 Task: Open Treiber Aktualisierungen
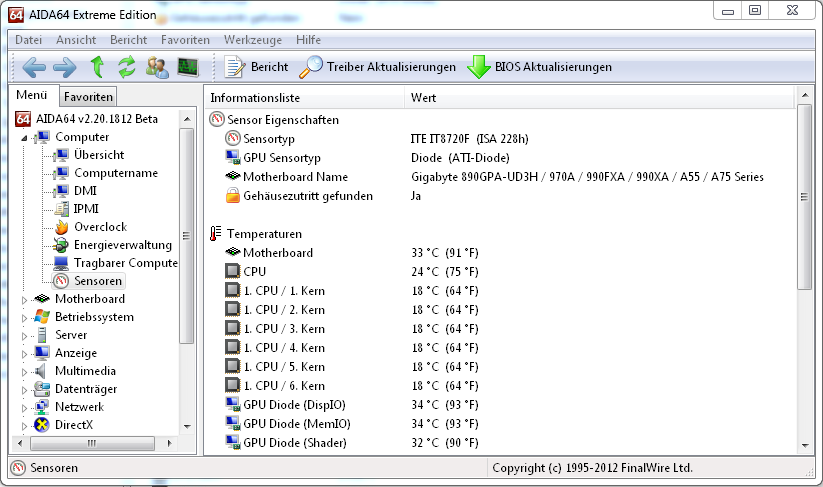click(377, 67)
